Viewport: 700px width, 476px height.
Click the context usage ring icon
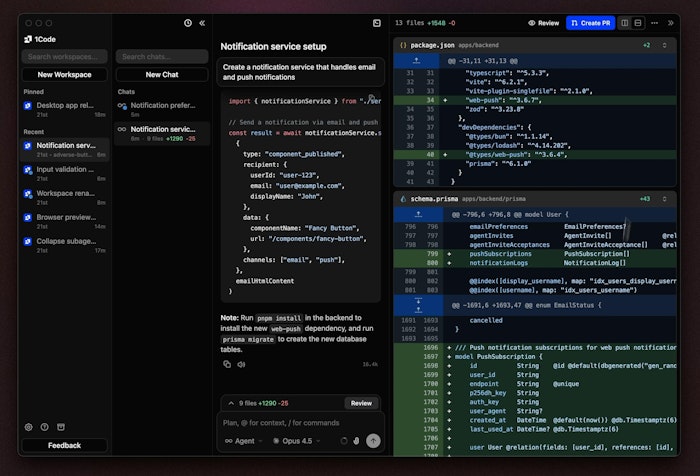[x=343, y=441]
